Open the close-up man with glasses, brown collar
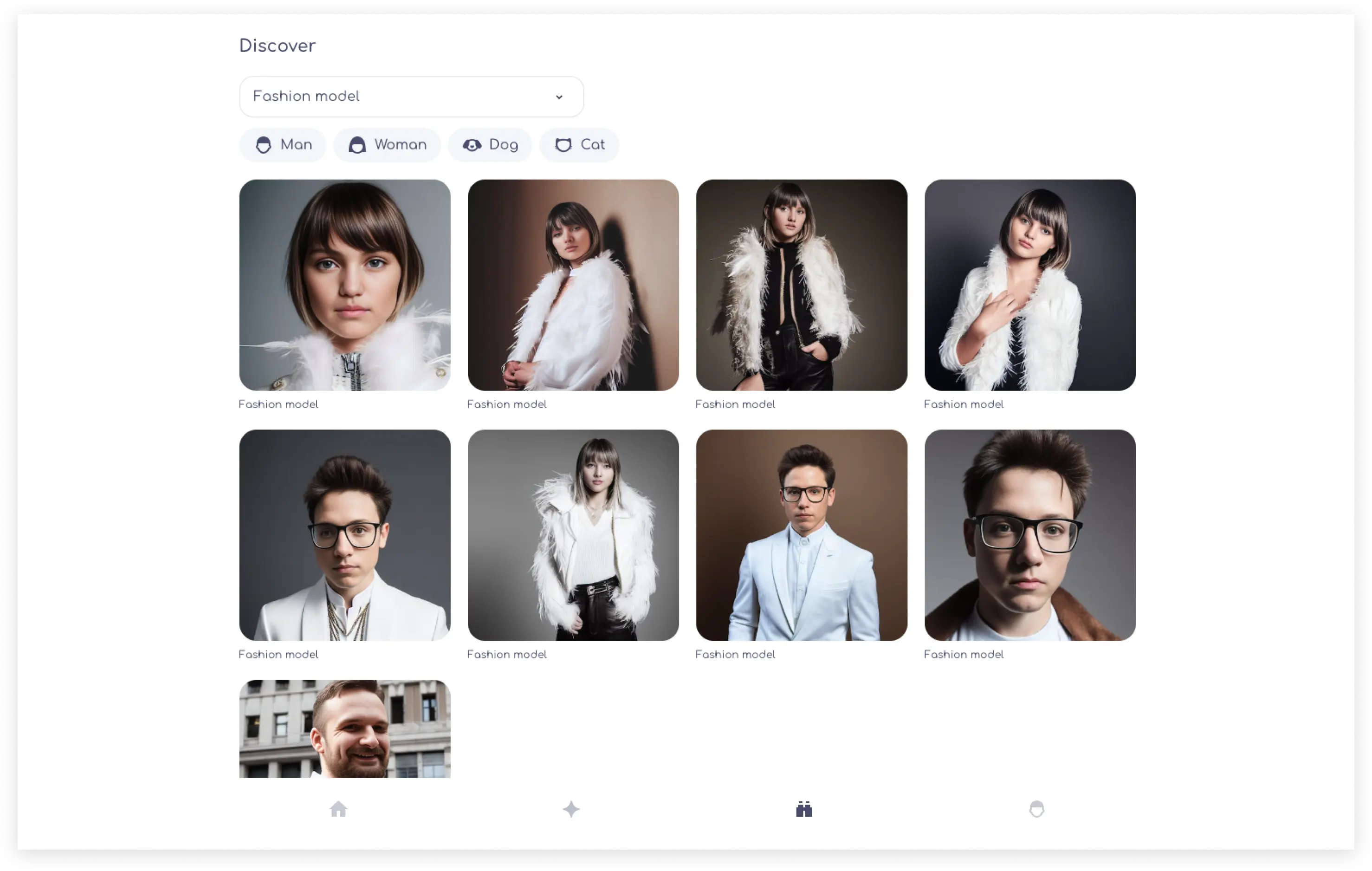Screen dimensions: 1372x871 coord(1030,535)
